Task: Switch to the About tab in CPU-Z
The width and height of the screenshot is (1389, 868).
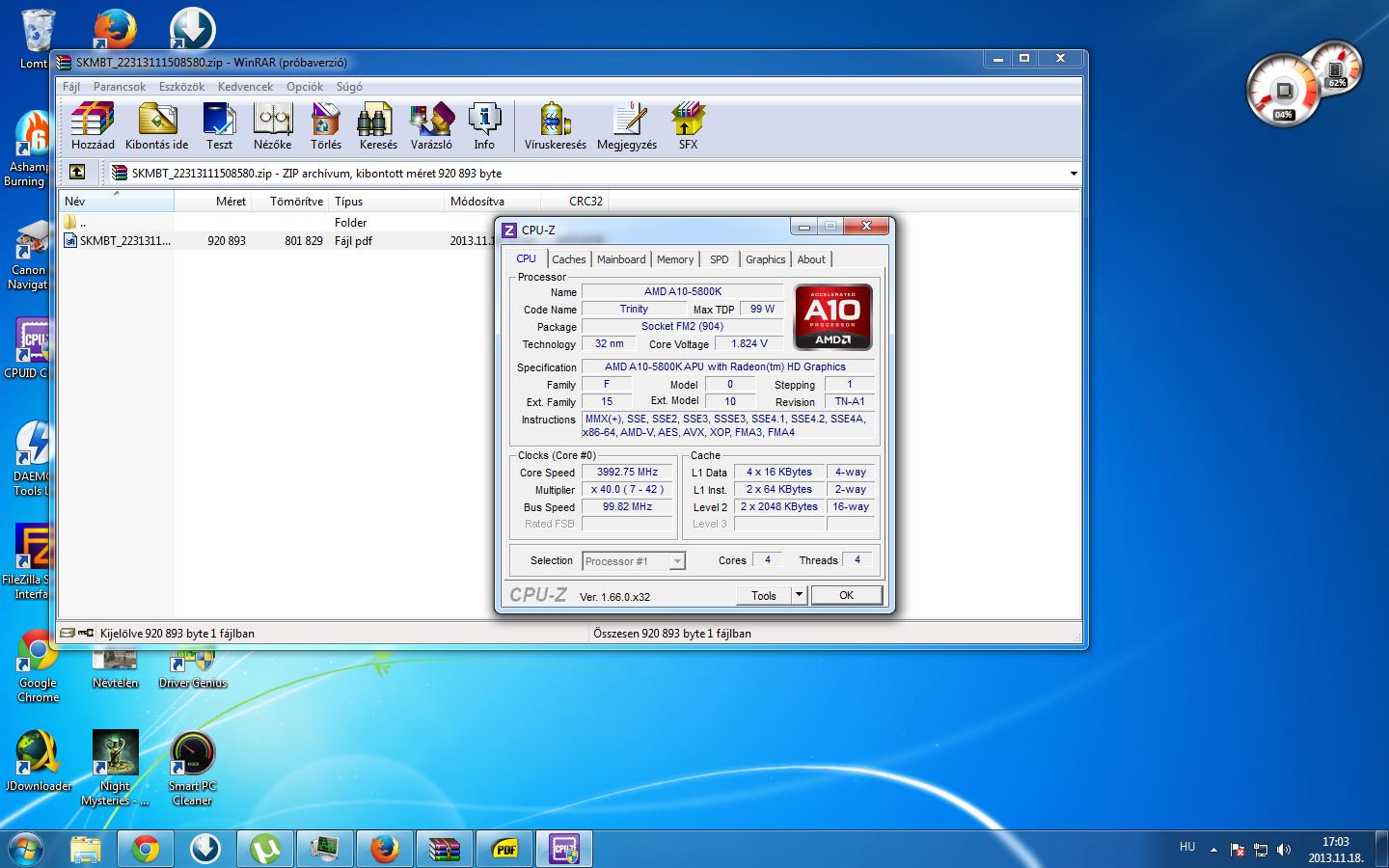Action: click(811, 259)
